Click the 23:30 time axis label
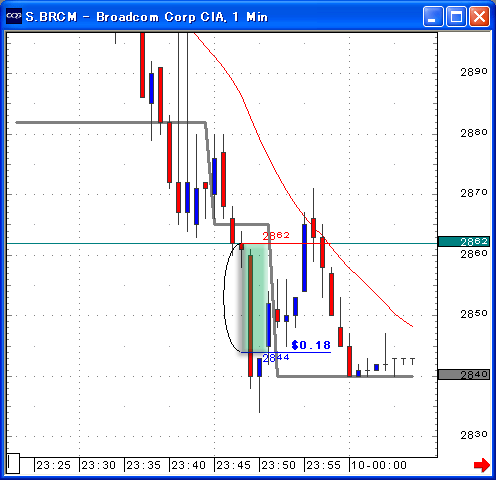 98,465
